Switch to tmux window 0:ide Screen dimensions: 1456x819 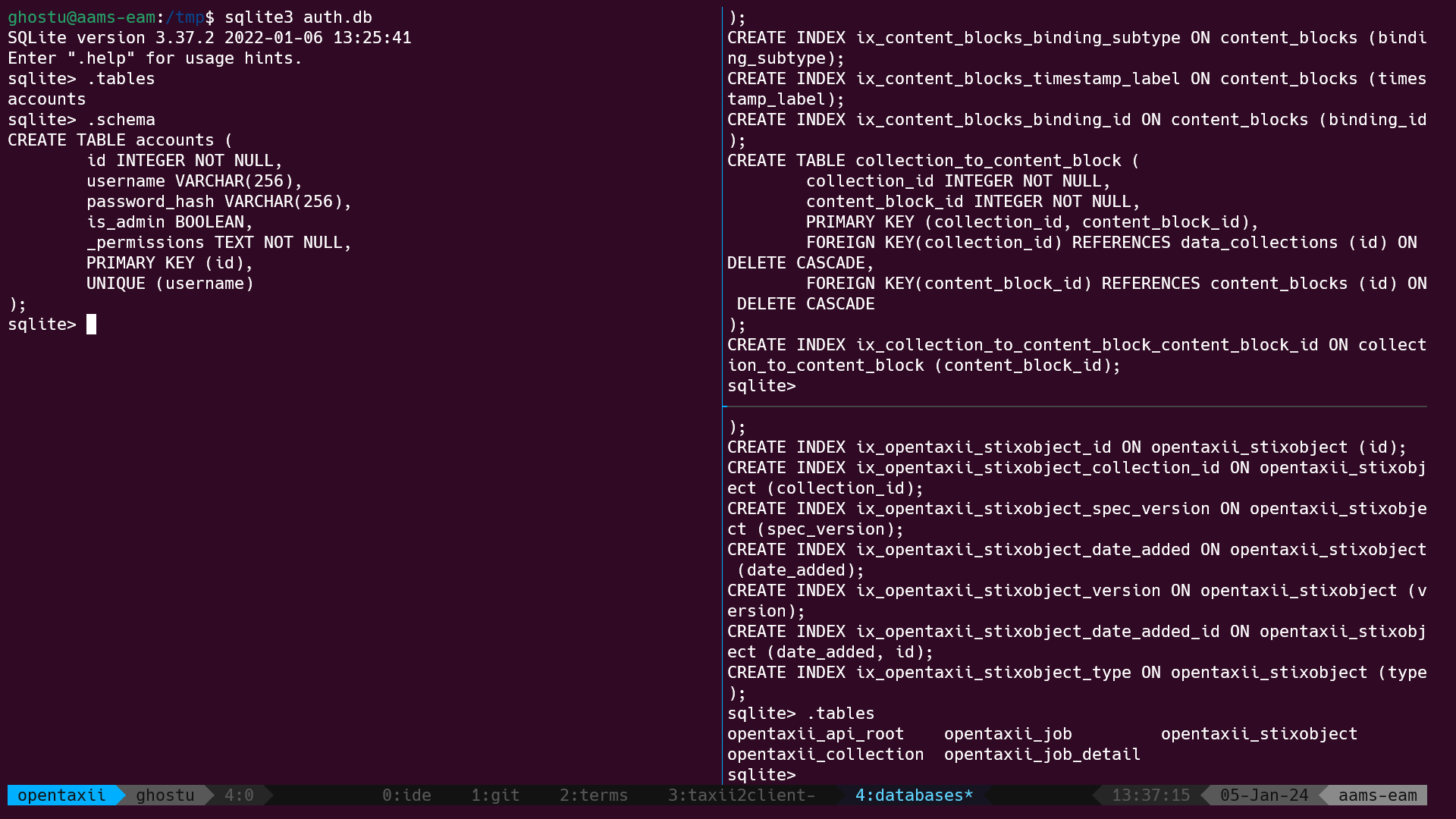coord(406,795)
